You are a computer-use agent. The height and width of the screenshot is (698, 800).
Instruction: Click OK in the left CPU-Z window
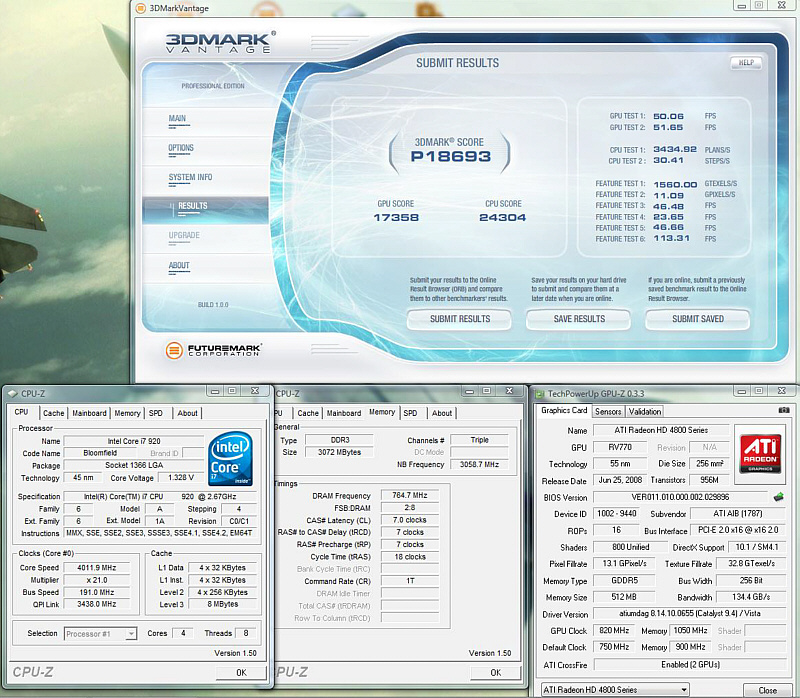click(x=241, y=672)
